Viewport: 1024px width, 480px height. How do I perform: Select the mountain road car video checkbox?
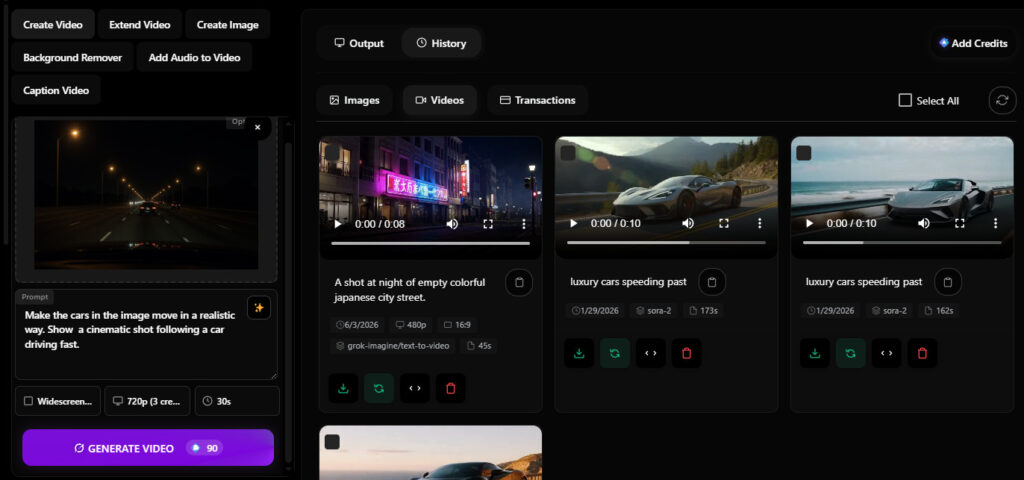(568, 153)
